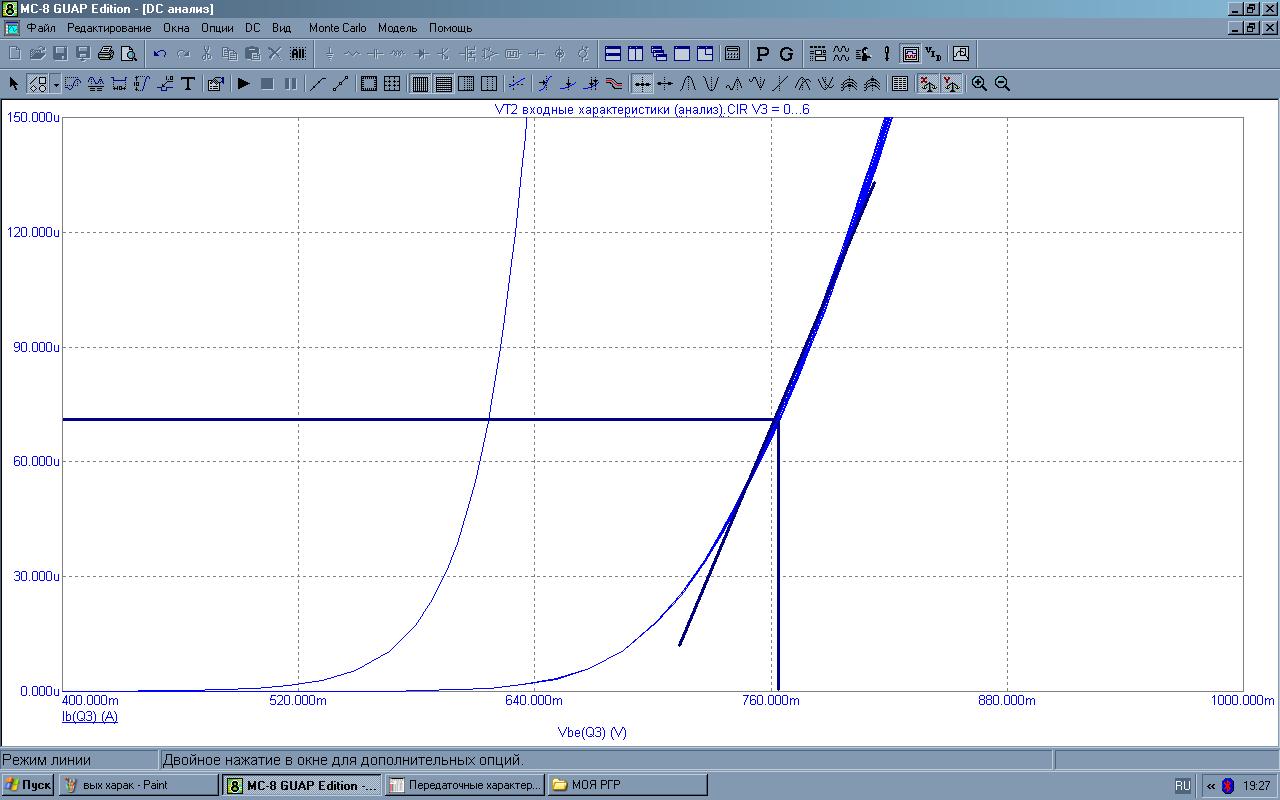Open the calculator tool icon
Viewport: 1280px width, 800px height.
pos(732,54)
